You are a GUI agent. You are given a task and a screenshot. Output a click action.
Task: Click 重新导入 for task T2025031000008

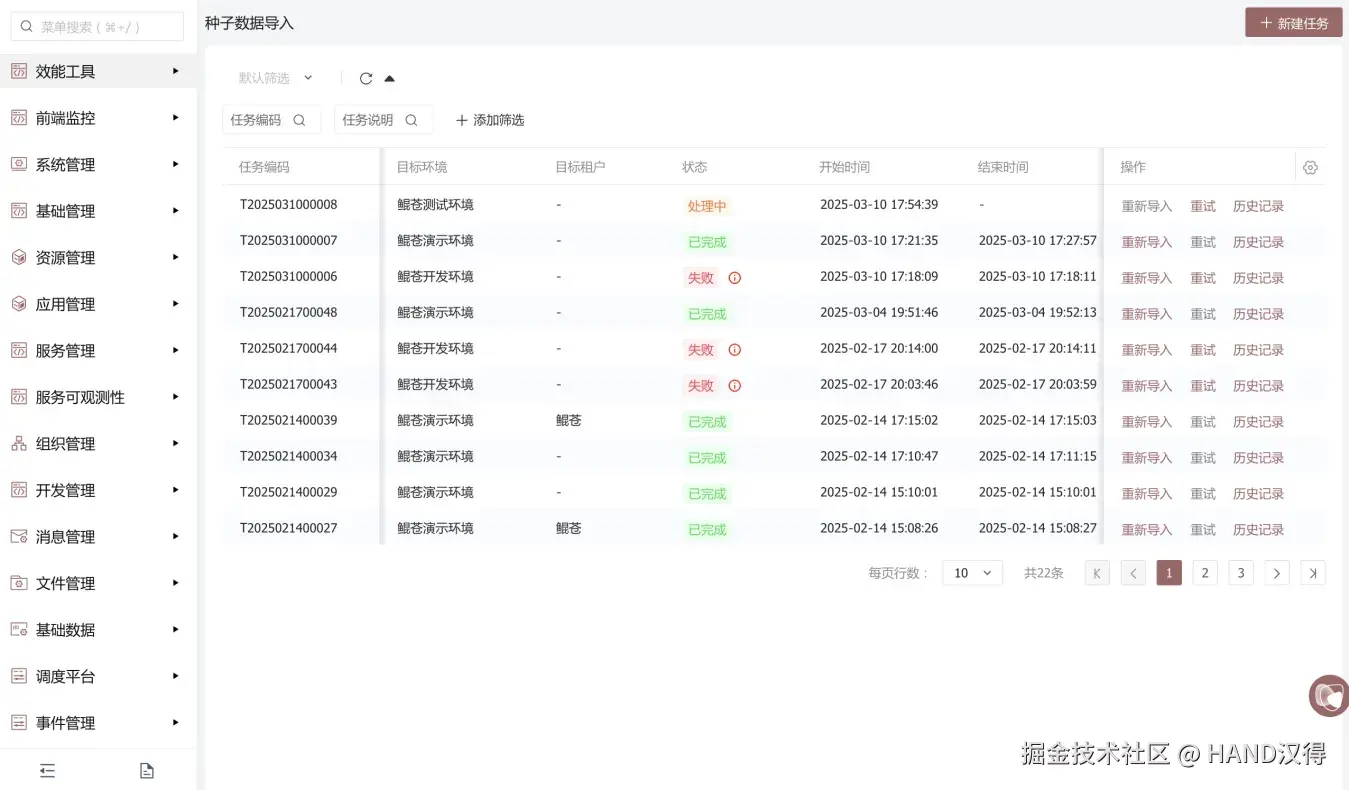[1146, 206]
